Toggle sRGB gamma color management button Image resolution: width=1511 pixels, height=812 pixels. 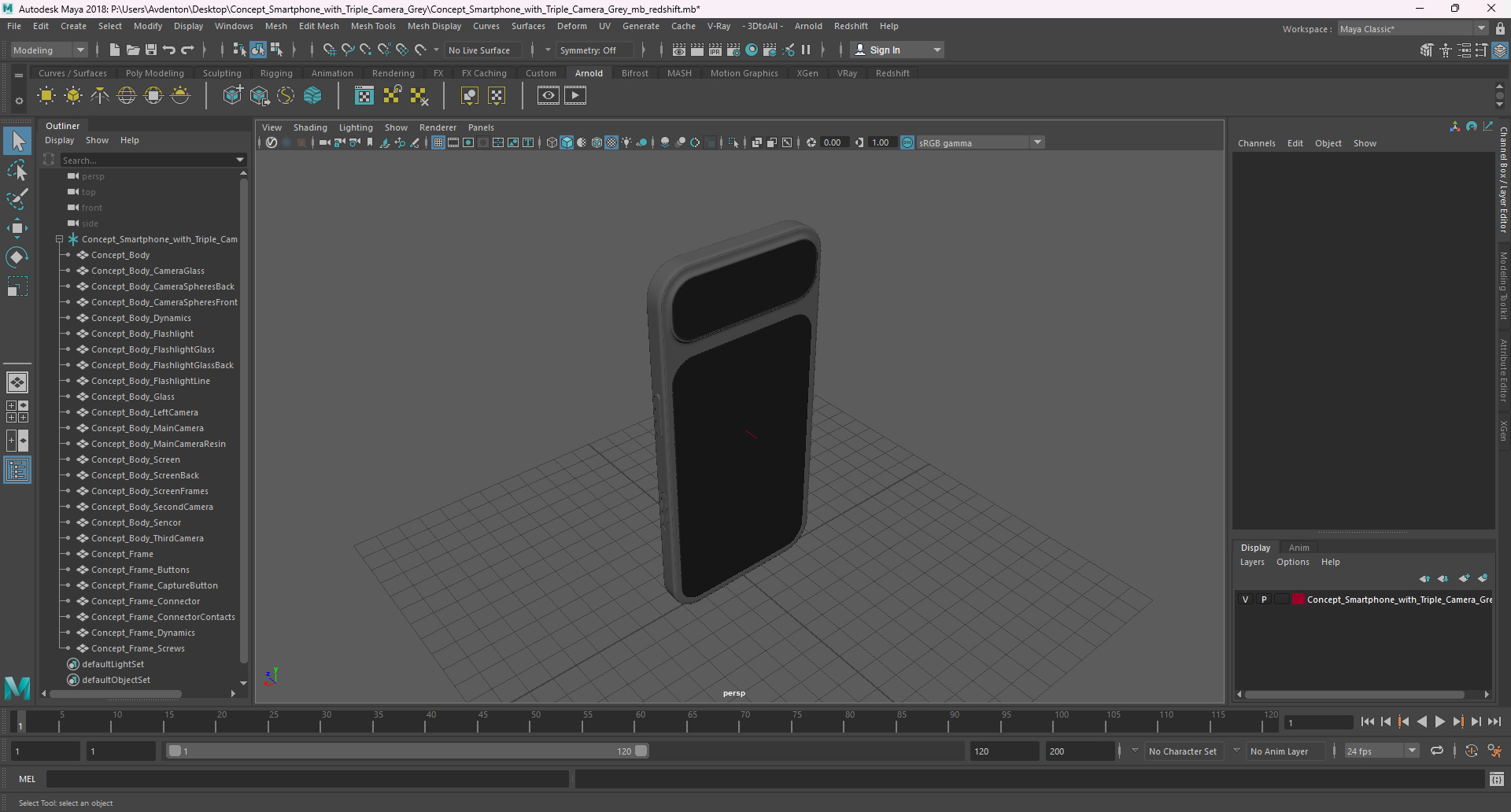(x=907, y=142)
